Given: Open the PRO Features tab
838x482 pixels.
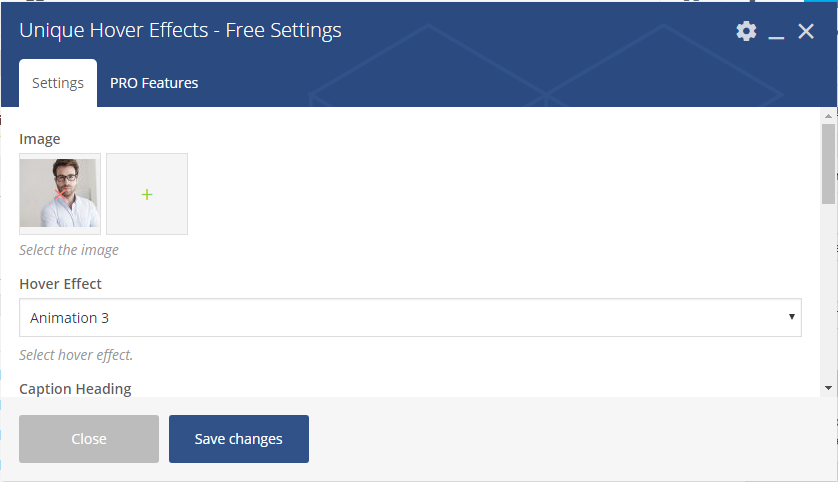Looking at the screenshot, I should pyautogui.click(x=154, y=83).
